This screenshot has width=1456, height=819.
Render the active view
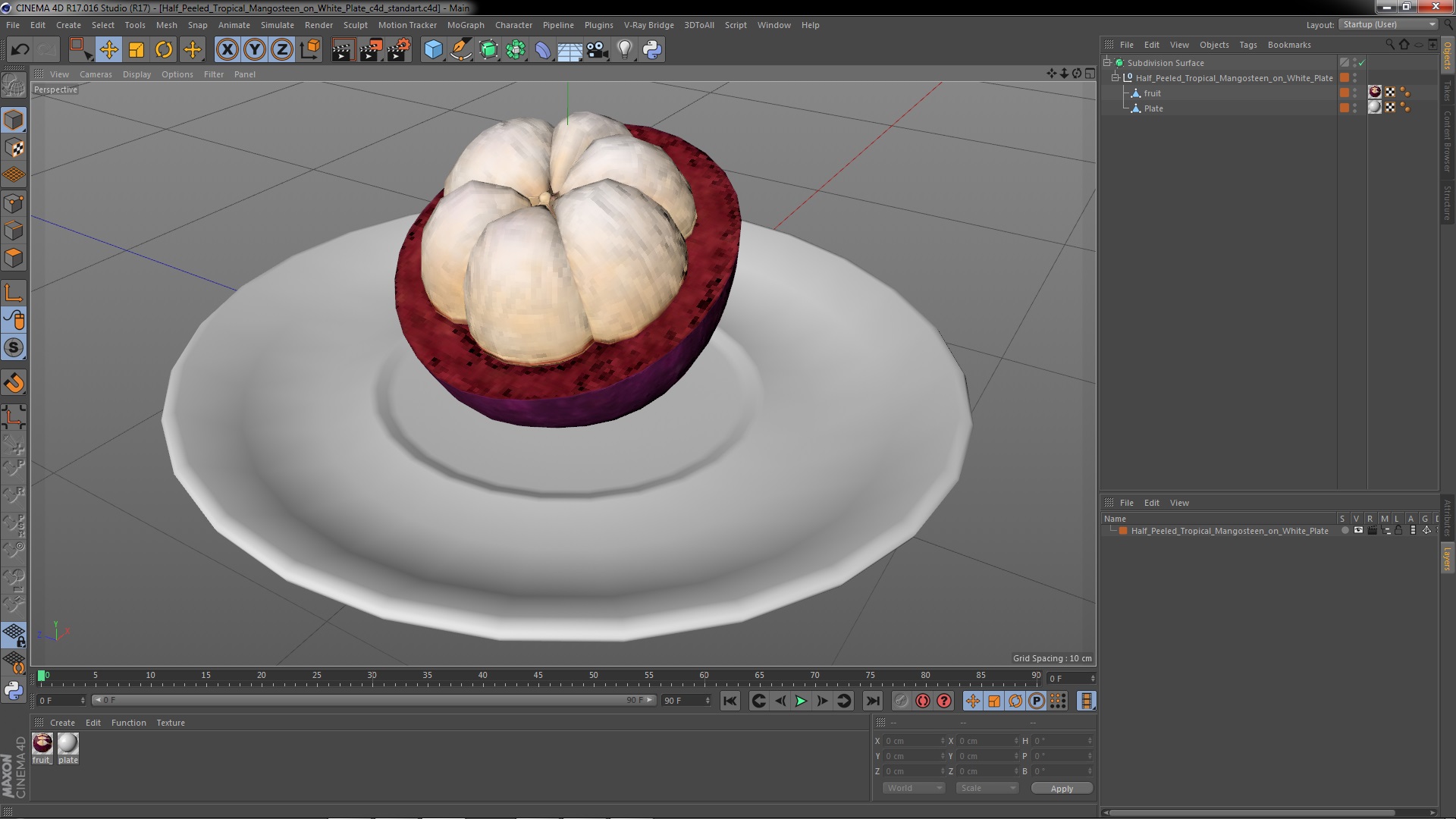(343, 50)
